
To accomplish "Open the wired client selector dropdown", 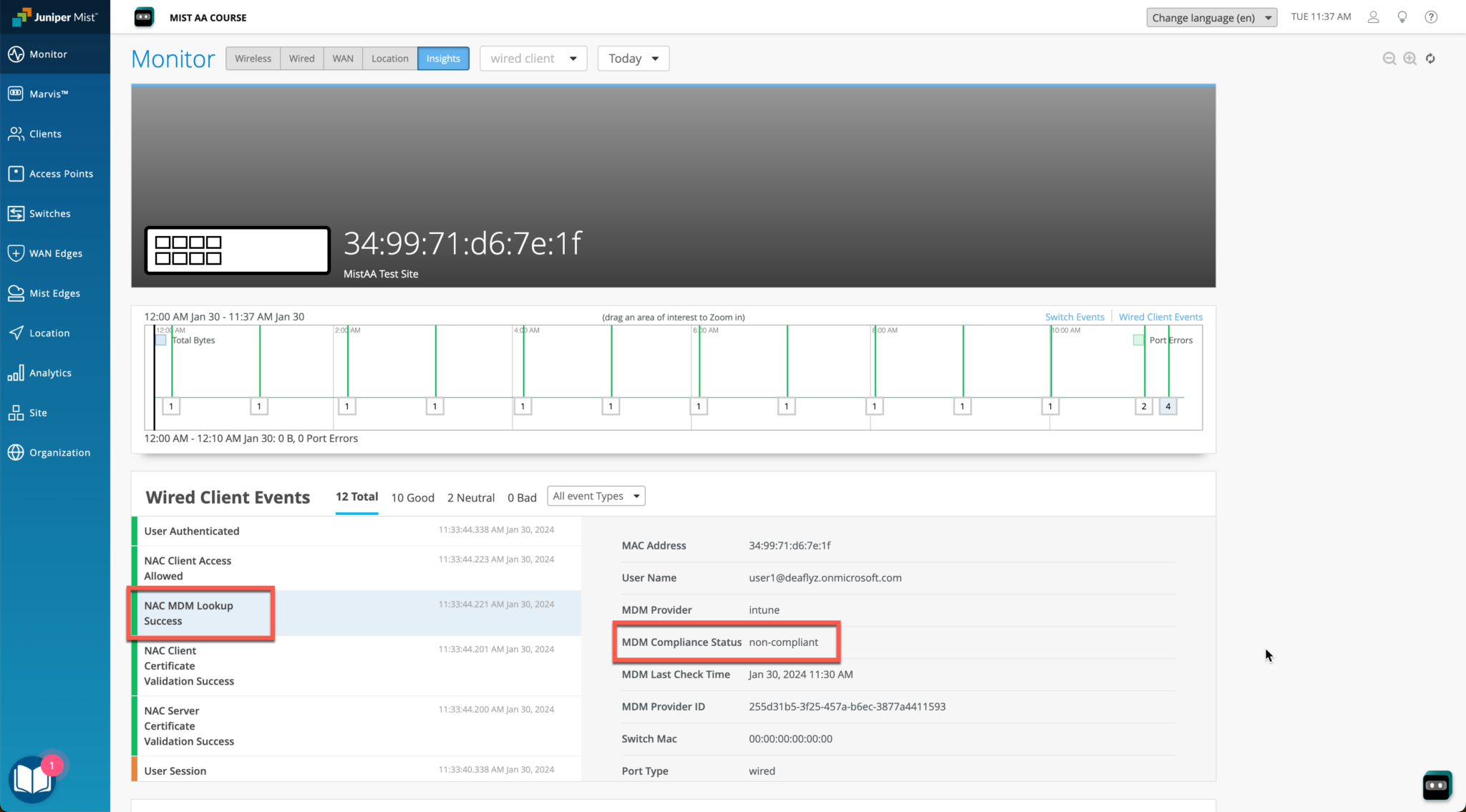I will pyautogui.click(x=533, y=58).
